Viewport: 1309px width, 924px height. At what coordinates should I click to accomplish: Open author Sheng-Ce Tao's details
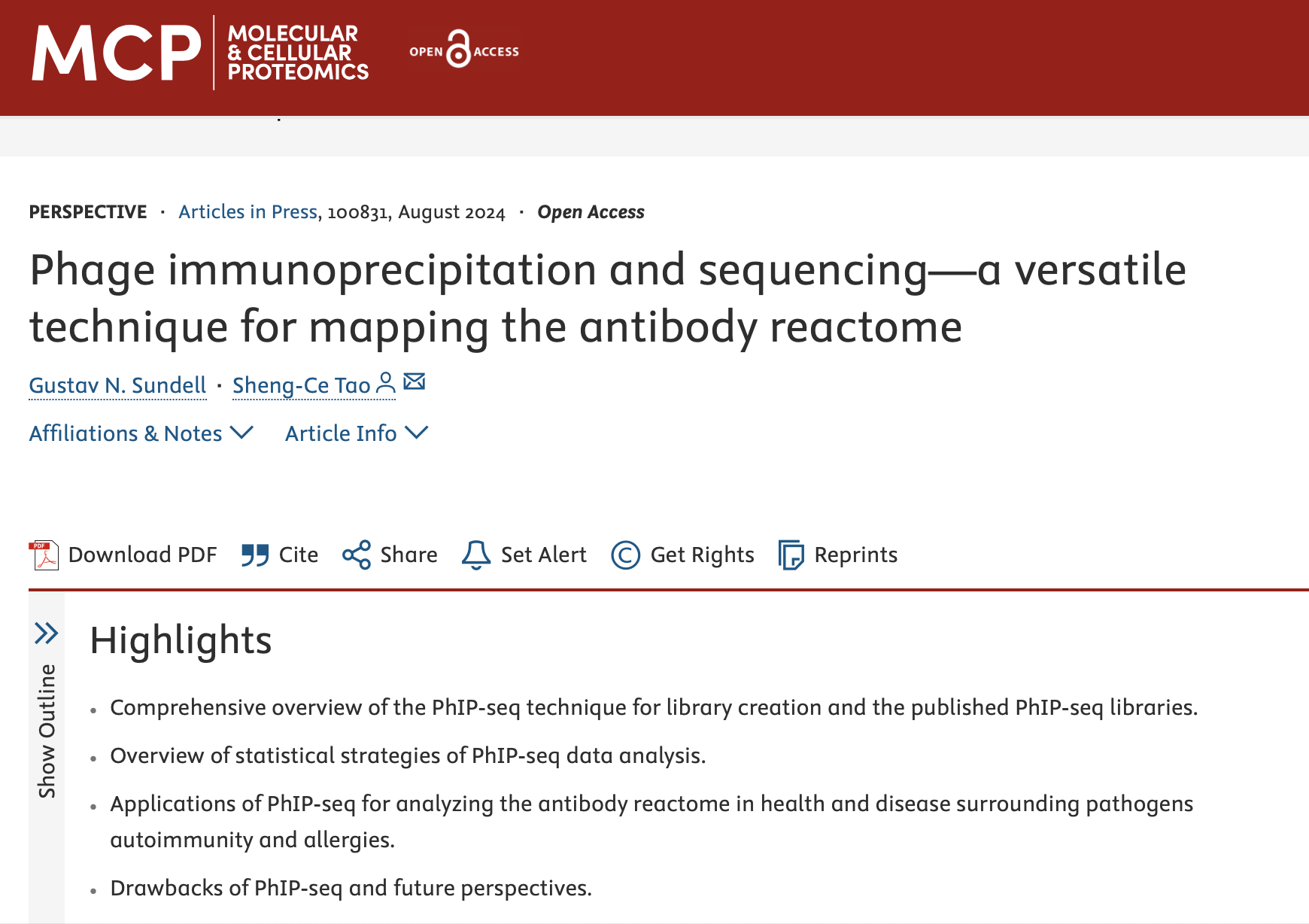(301, 385)
